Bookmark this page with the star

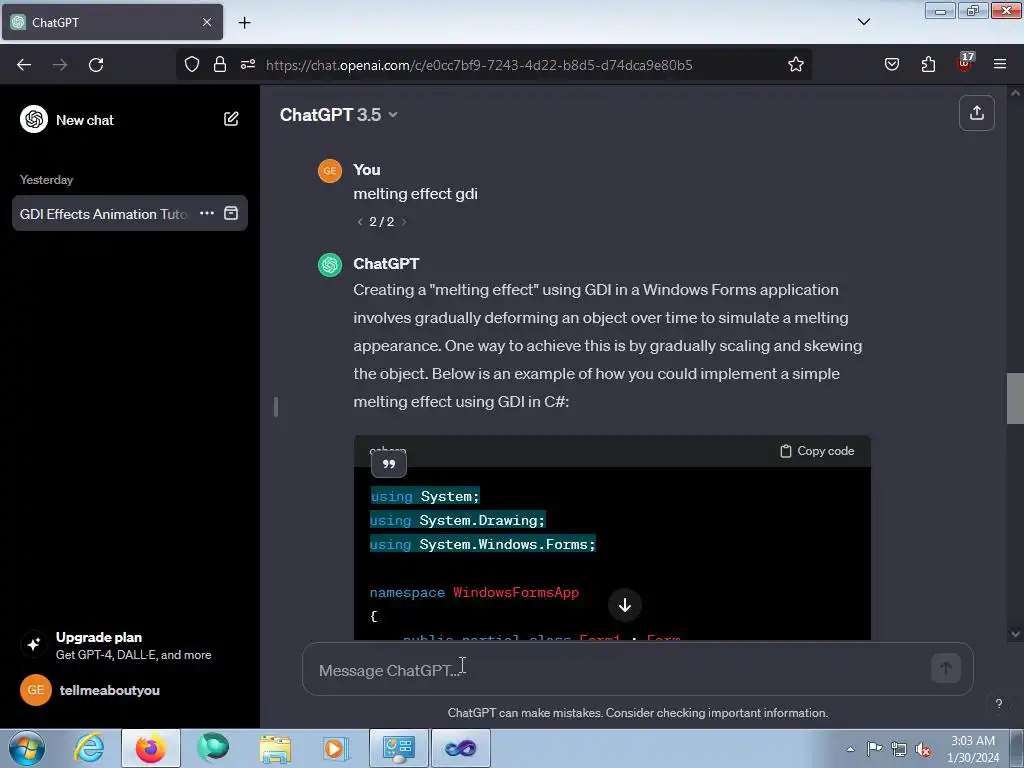click(x=795, y=64)
